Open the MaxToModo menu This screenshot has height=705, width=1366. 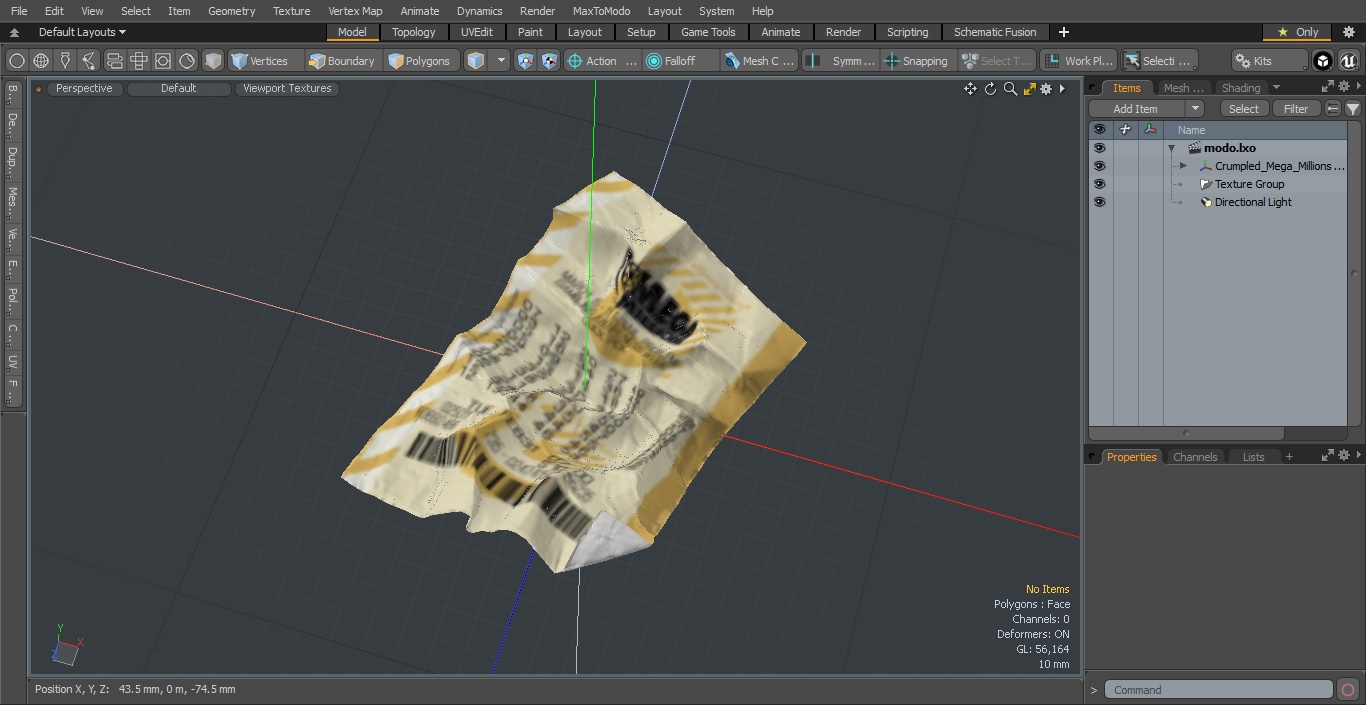[601, 11]
